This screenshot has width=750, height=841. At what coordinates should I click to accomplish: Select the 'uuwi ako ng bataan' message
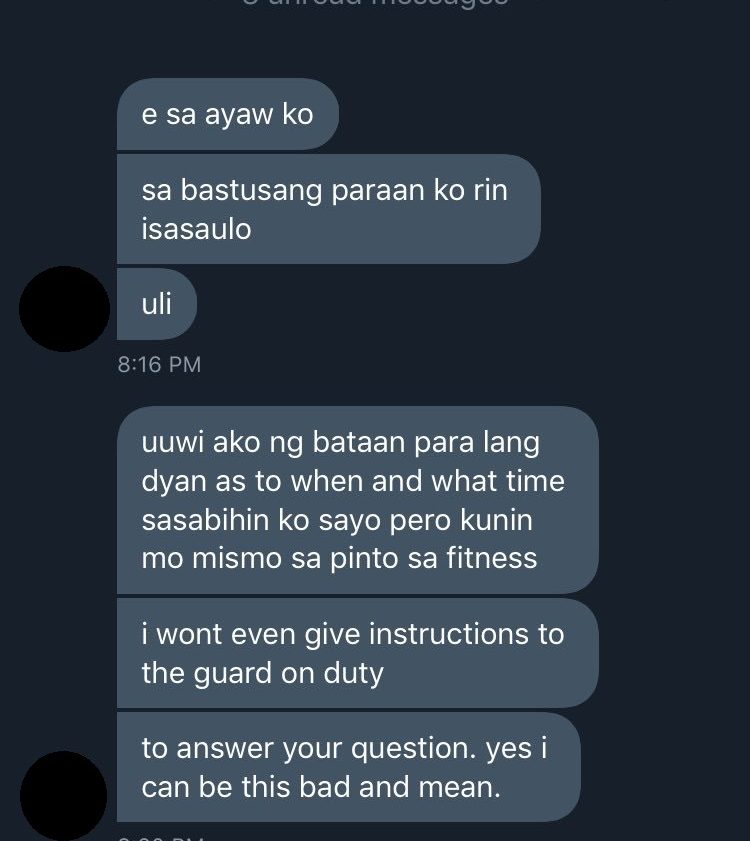tap(357, 500)
